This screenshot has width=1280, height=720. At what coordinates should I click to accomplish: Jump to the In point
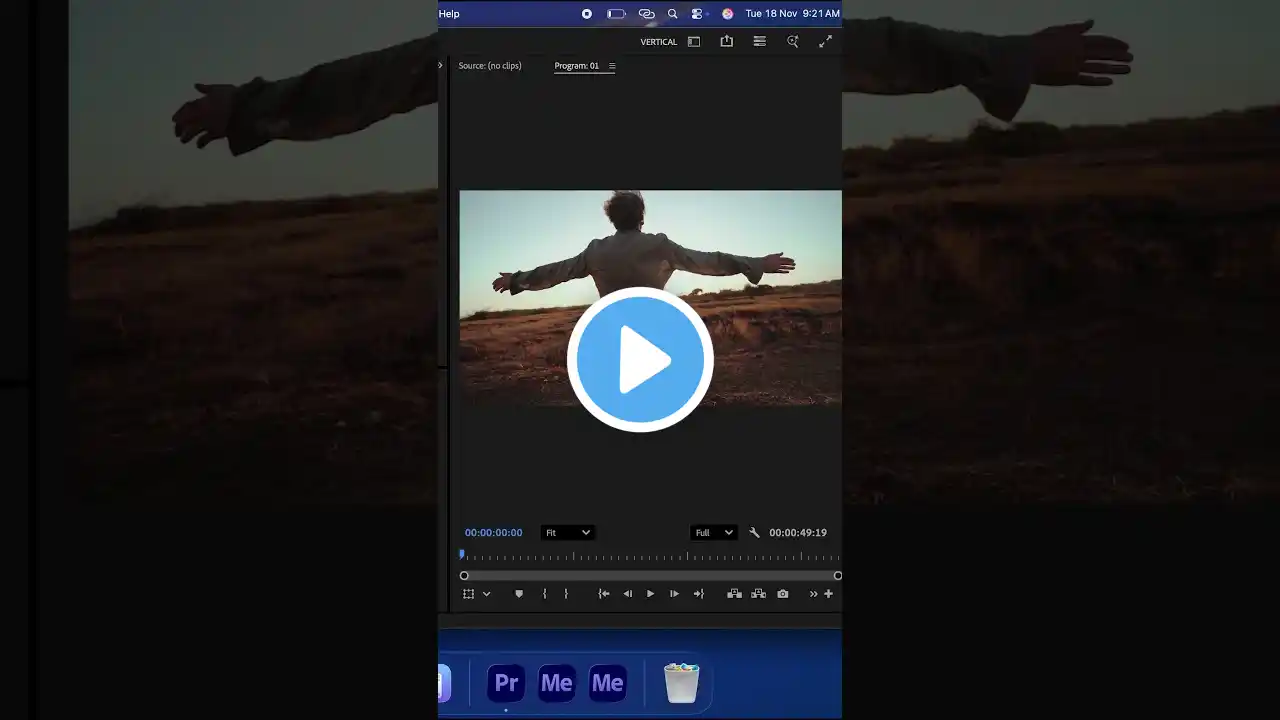coord(604,594)
